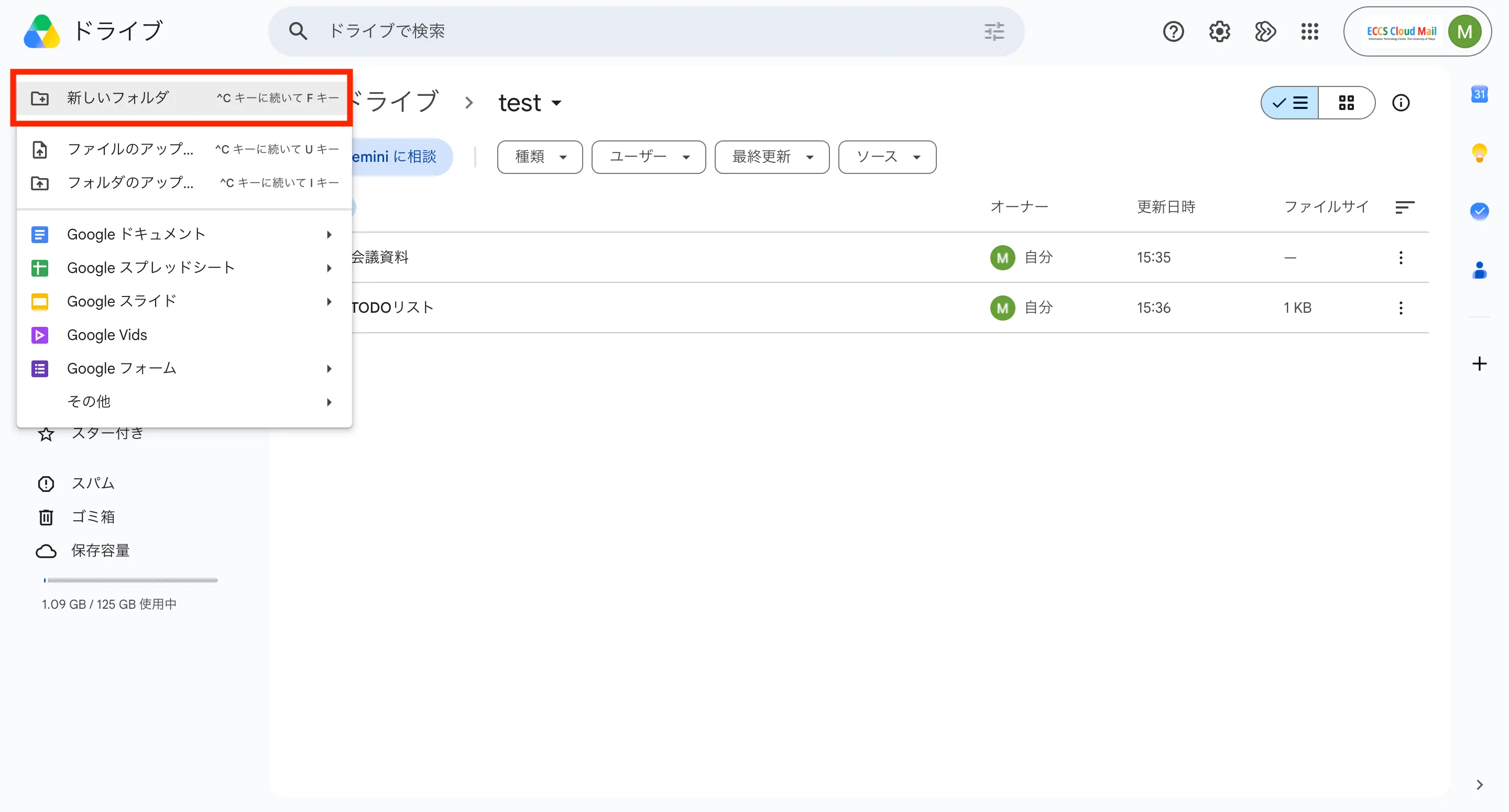Open the 種類 filter dropdown

point(540,157)
